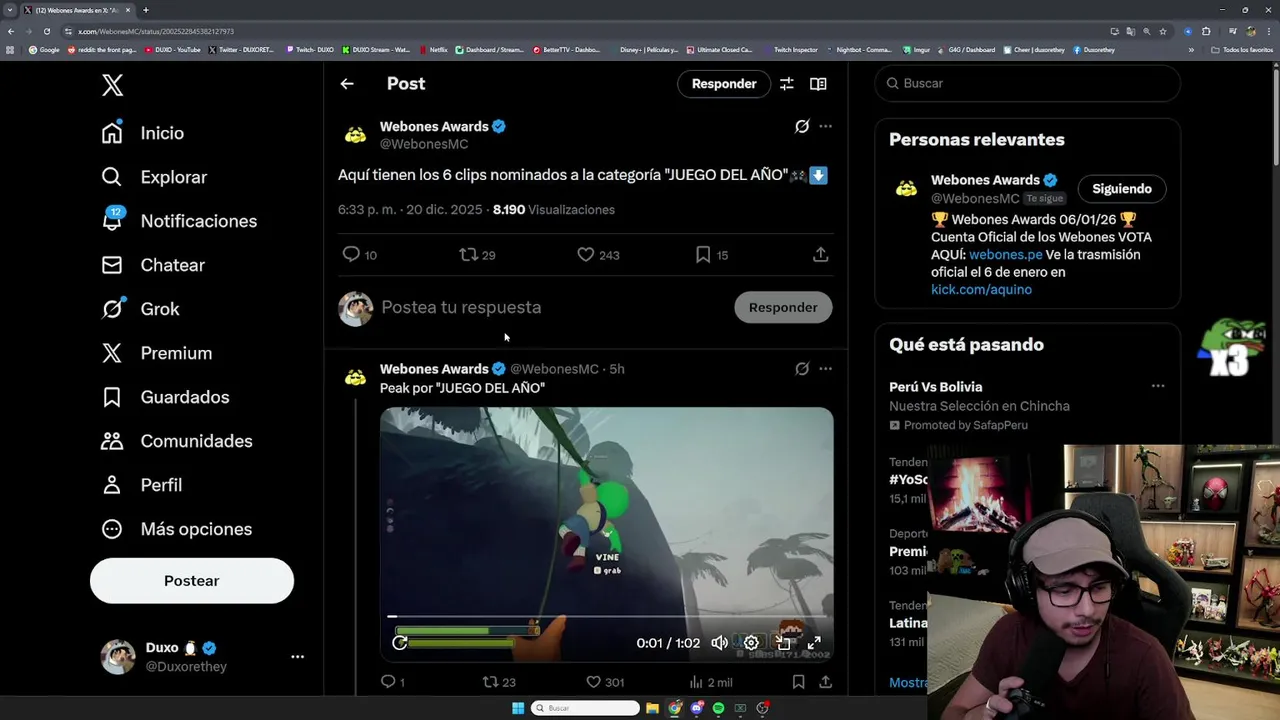The width and height of the screenshot is (1280, 720).
Task: Reply to Peak post with 1 reply
Action: pos(392,682)
